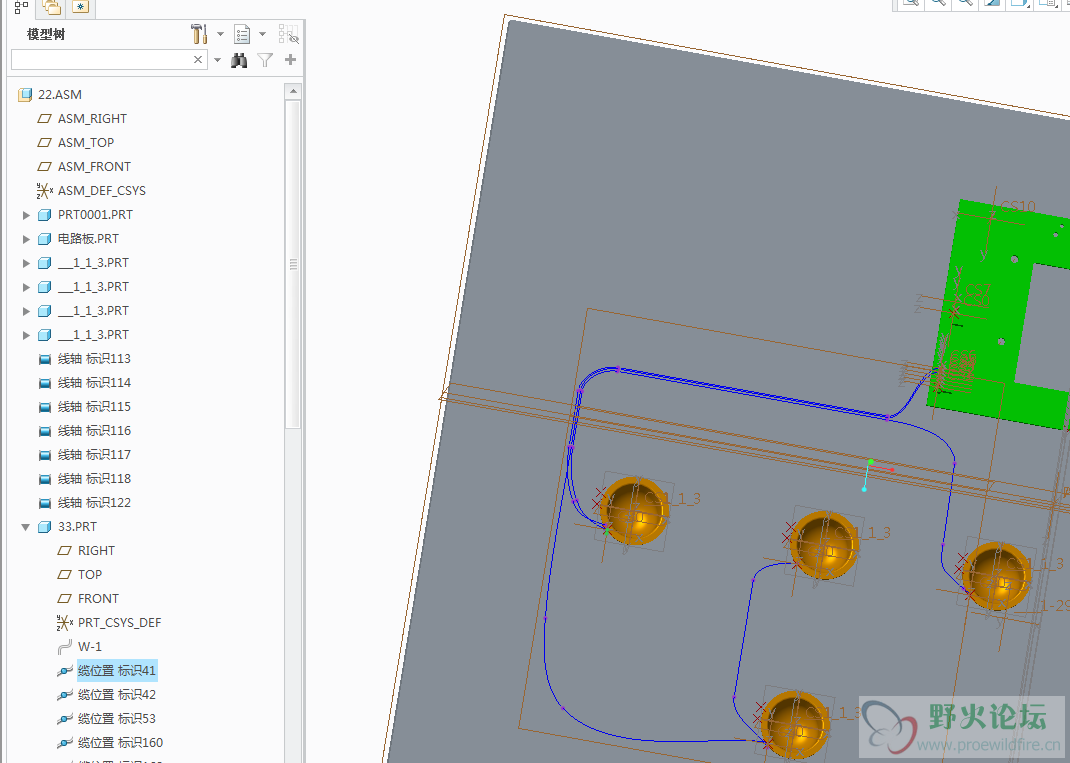Screen dimensions: 1070x763
Task: Select ASM_FRONT in the model tree
Action: coord(94,167)
